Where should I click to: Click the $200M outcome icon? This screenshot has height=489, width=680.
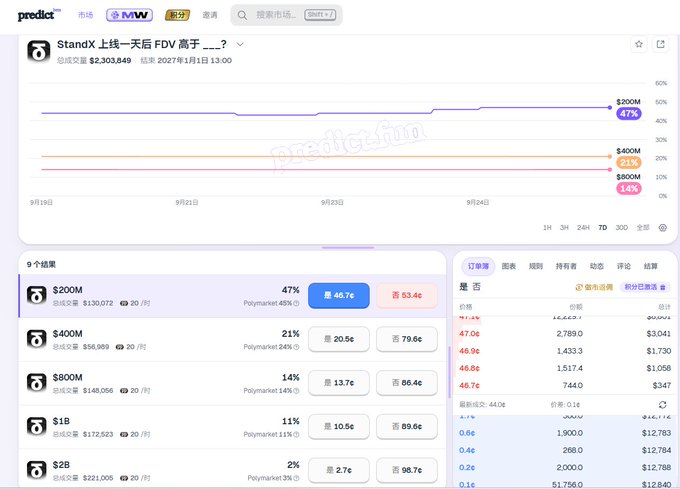pos(36,296)
